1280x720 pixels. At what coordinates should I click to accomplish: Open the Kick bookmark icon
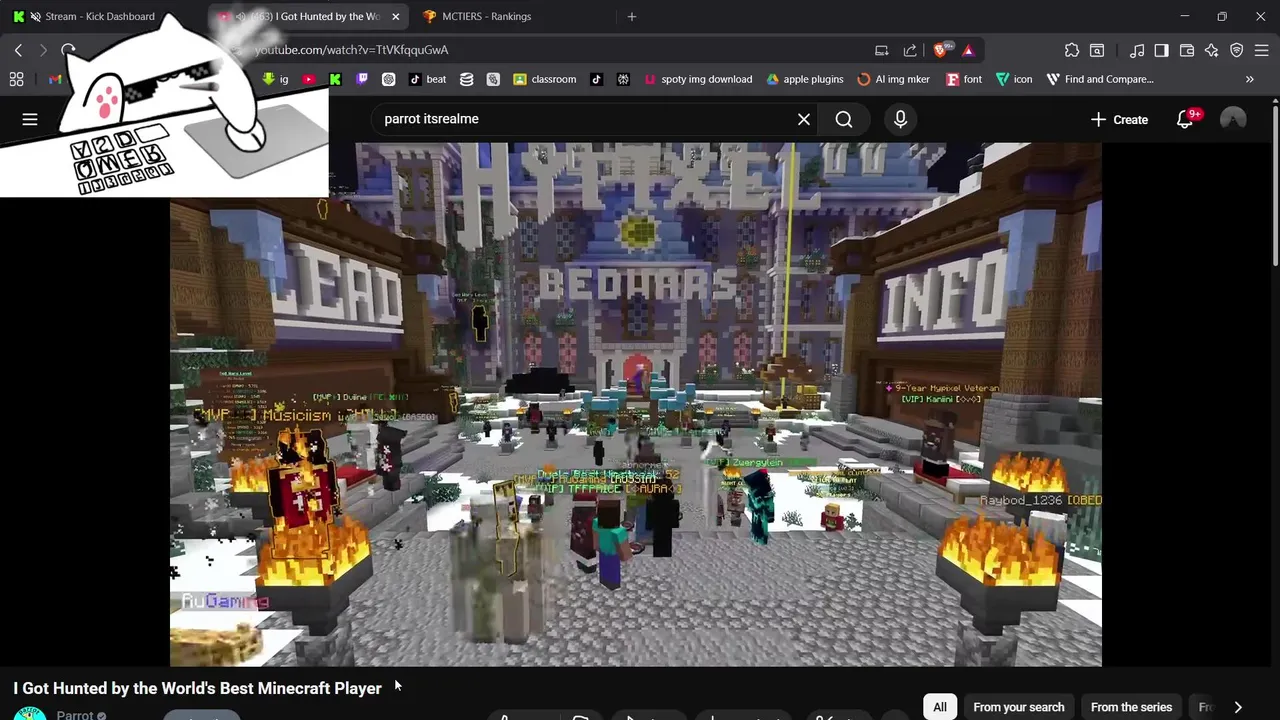tap(335, 79)
